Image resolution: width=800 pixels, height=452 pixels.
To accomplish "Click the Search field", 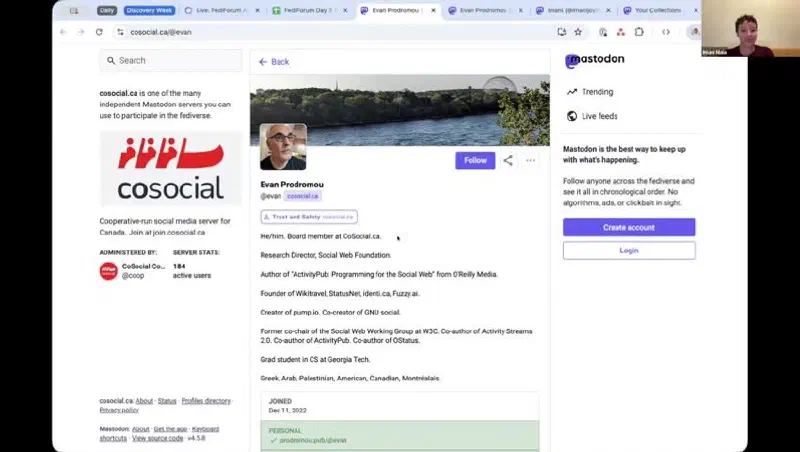I will coord(171,60).
